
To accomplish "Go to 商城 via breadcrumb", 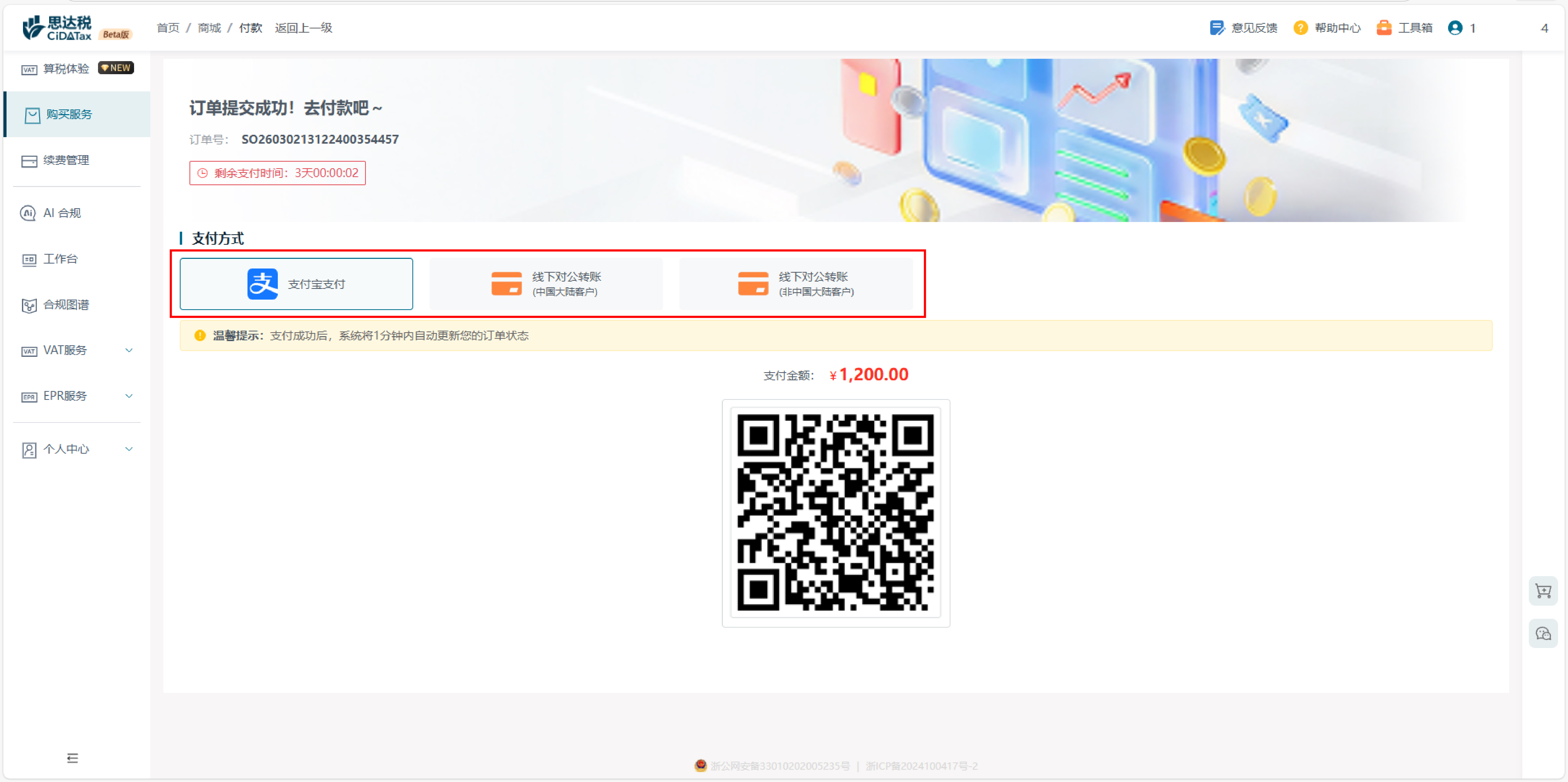I will coord(209,28).
